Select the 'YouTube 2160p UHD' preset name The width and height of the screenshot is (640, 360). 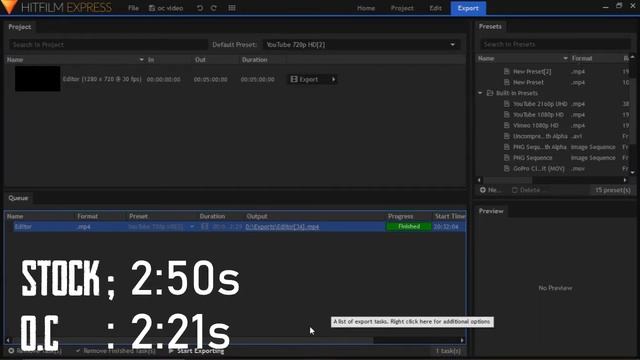point(540,104)
